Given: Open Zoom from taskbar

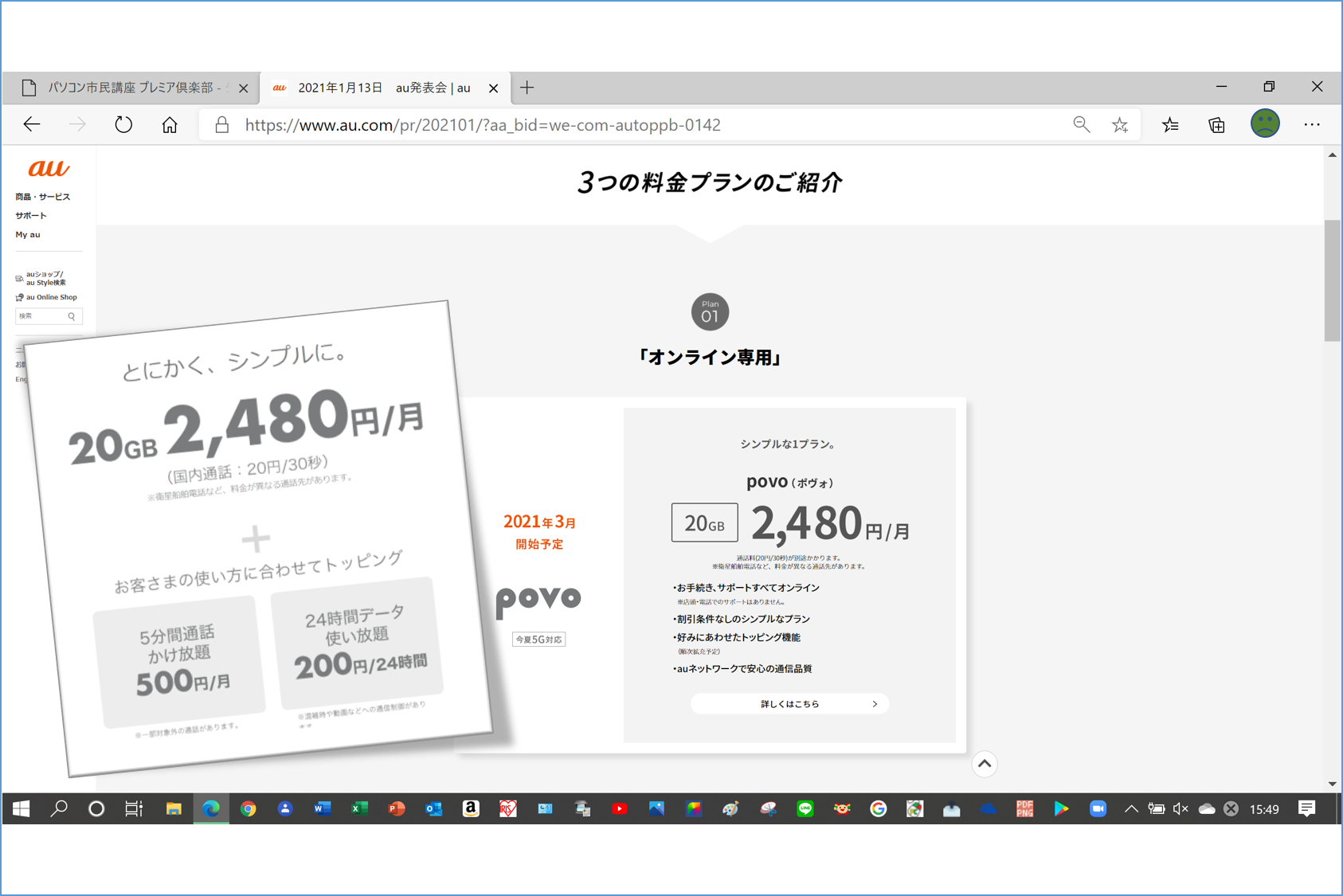Looking at the screenshot, I should tap(1098, 809).
